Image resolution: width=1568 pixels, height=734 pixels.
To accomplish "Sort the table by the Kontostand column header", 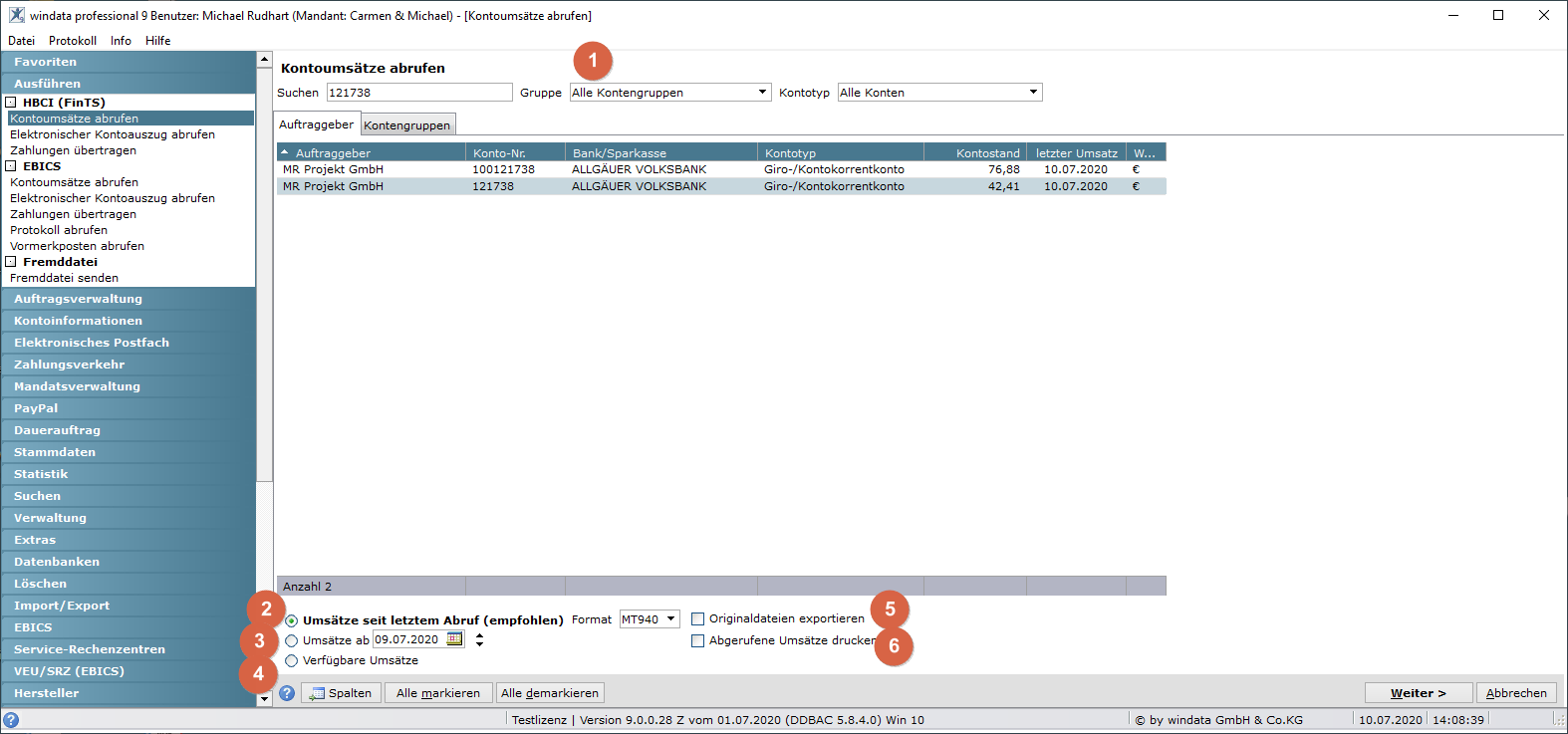I will [x=975, y=153].
